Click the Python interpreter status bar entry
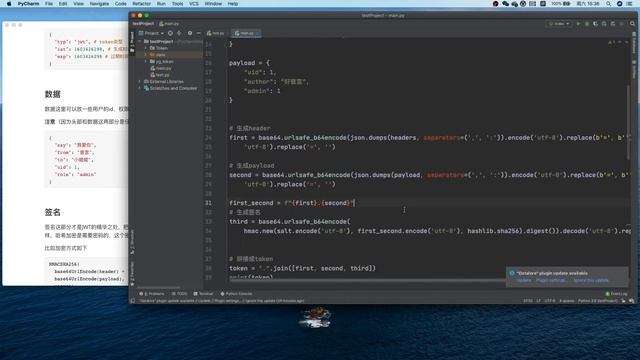Screen dimensions: 640x360 (598, 301)
